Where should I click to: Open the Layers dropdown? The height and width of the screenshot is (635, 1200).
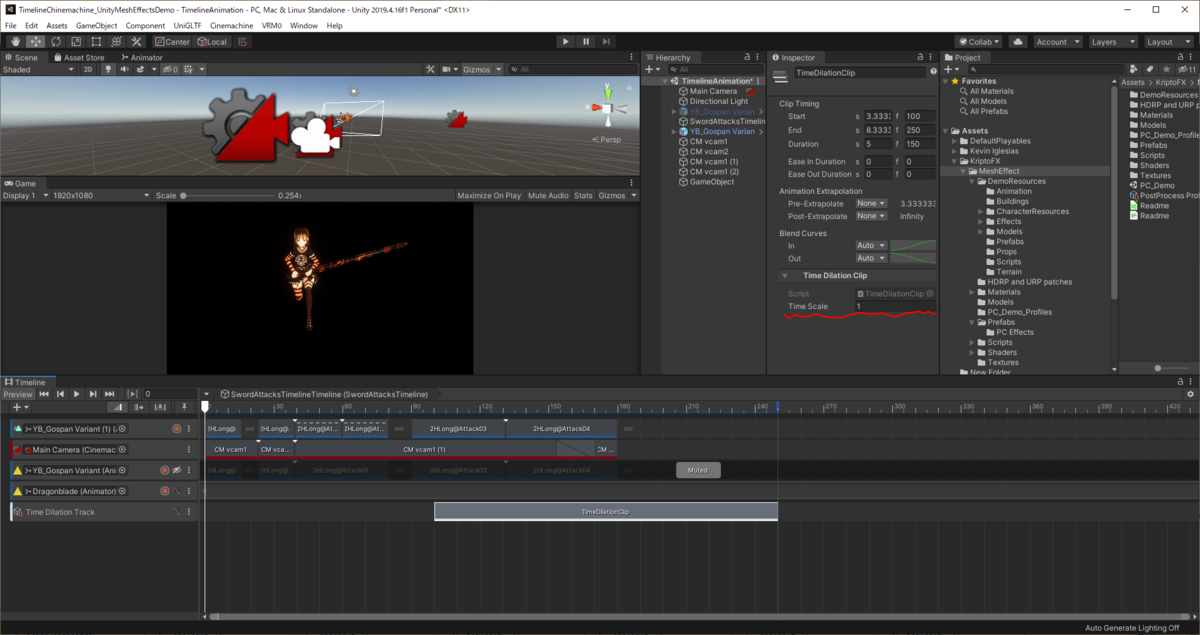(1111, 42)
